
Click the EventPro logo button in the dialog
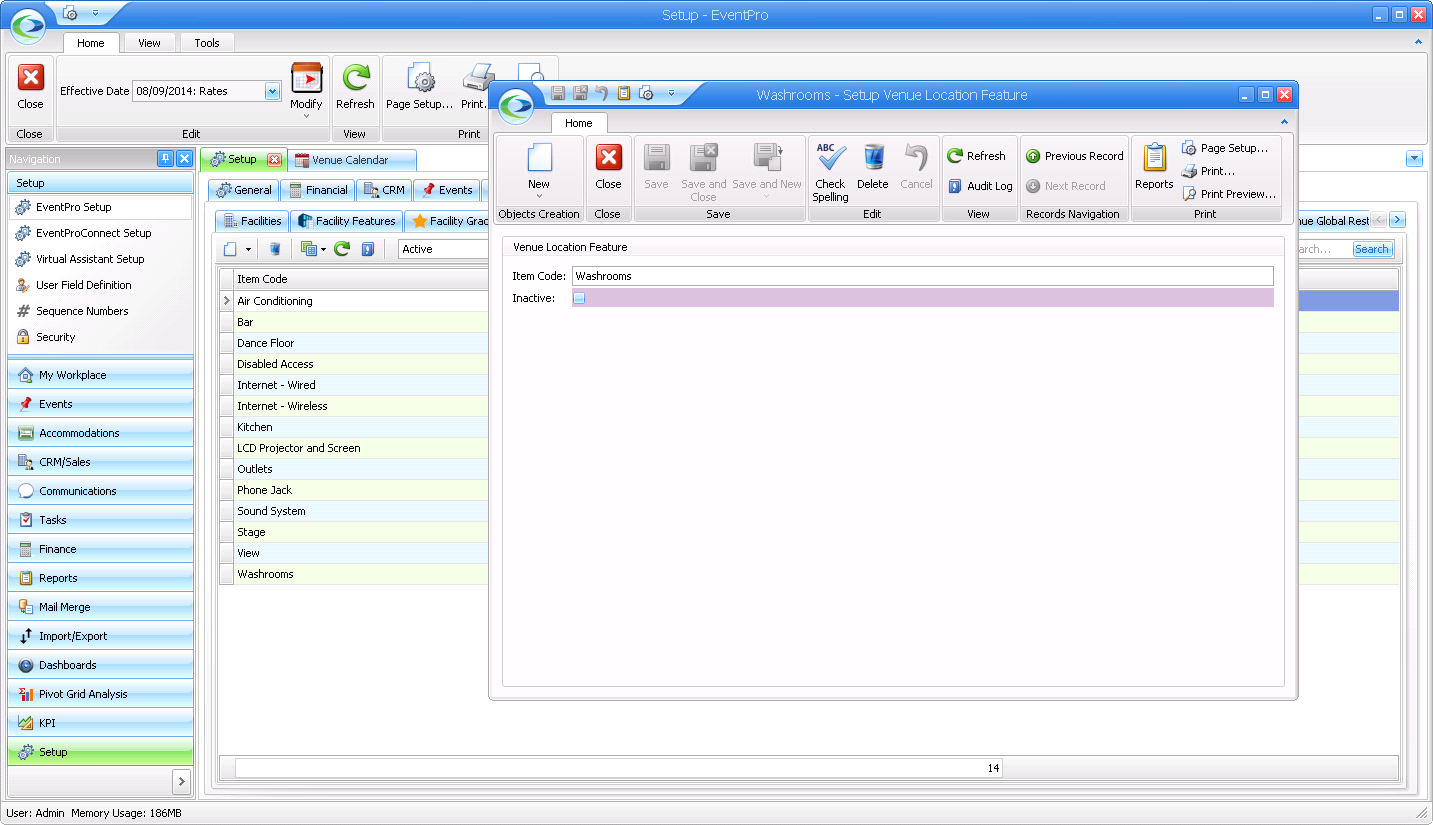[516, 105]
